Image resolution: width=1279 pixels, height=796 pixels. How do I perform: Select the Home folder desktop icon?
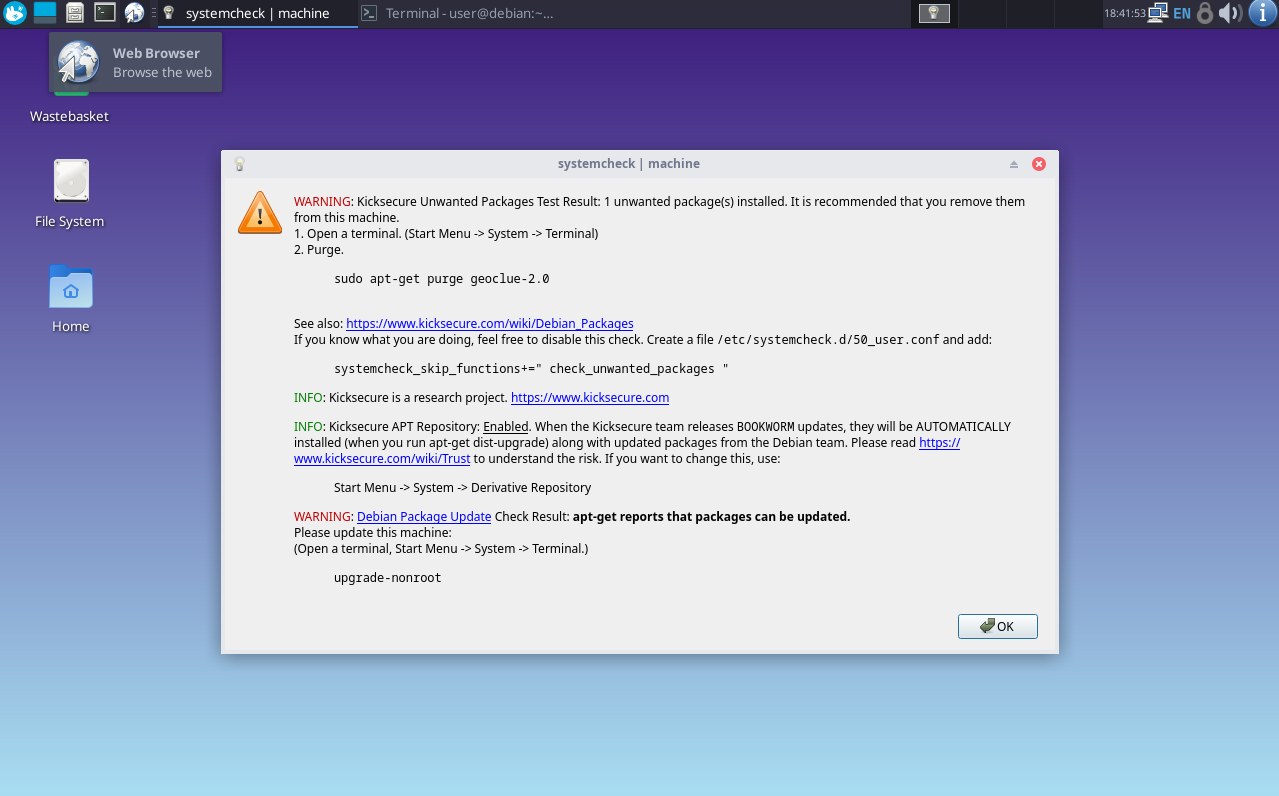point(71,299)
